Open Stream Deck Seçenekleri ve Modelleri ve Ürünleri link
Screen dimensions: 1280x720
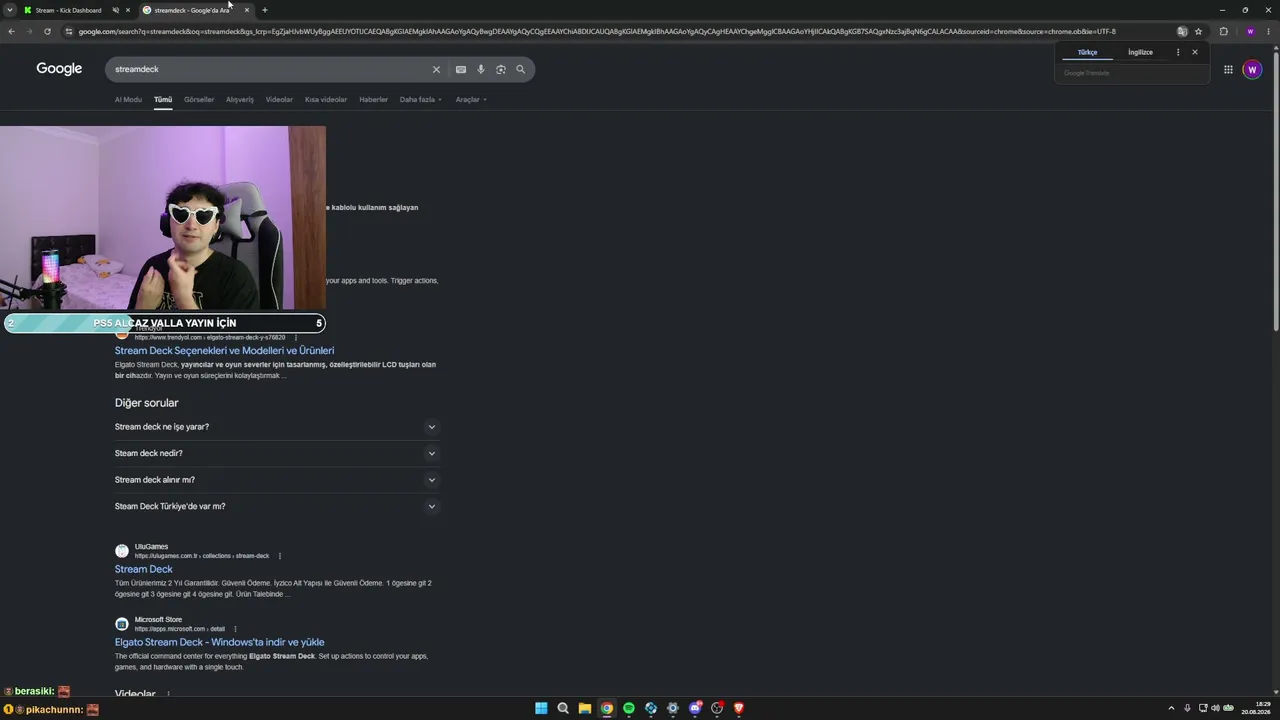click(224, 351)
